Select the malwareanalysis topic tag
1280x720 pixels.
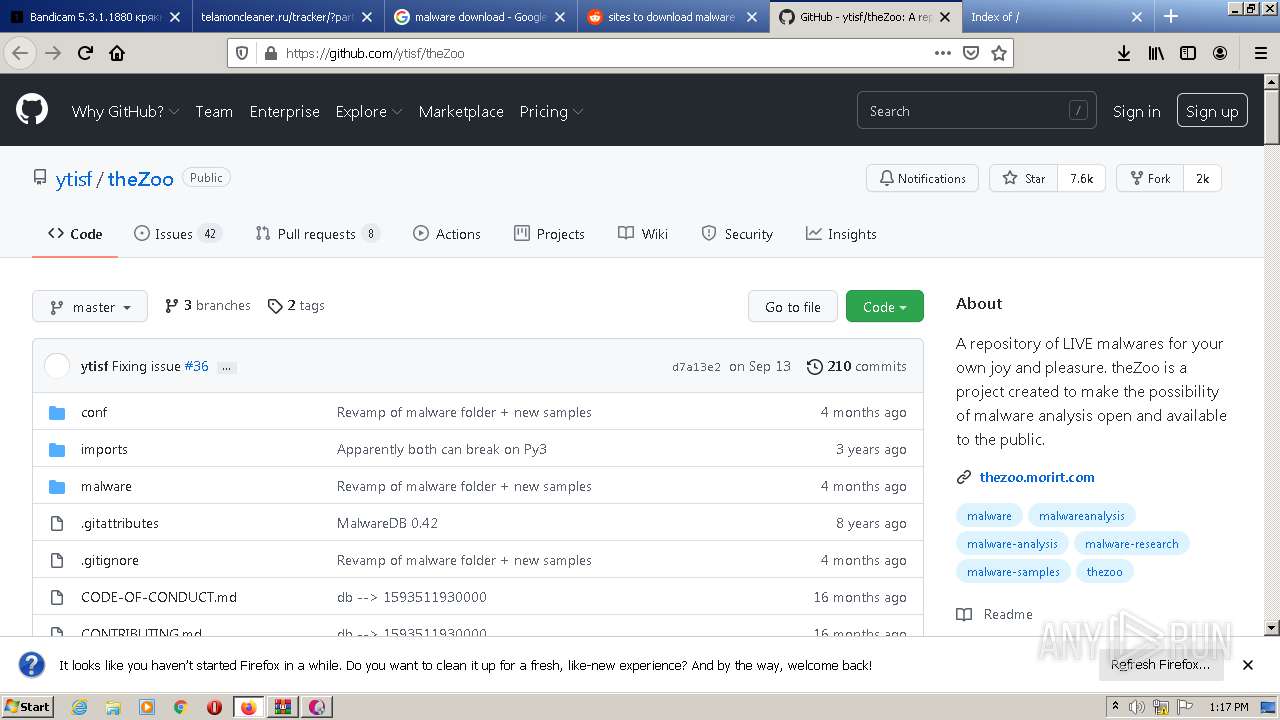(x=1081, y=516)
